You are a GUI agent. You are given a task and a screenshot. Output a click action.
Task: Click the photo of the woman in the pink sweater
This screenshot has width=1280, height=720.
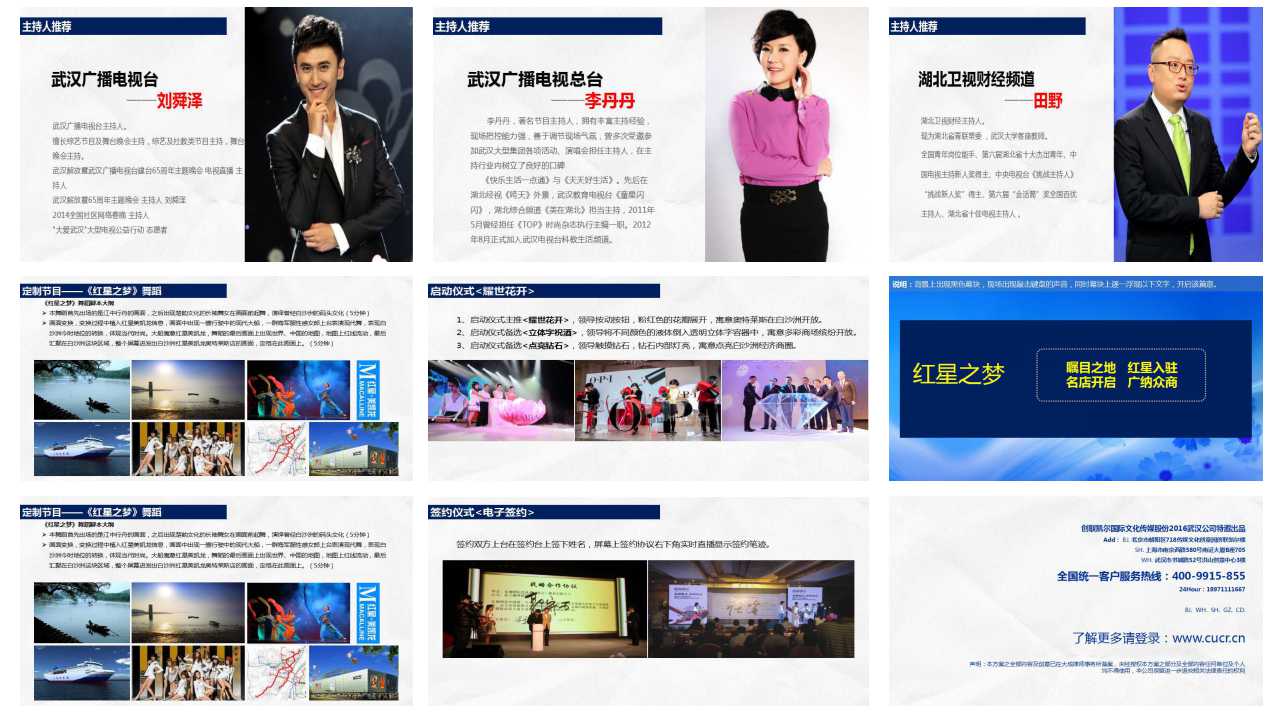click(x=786, y=134)
